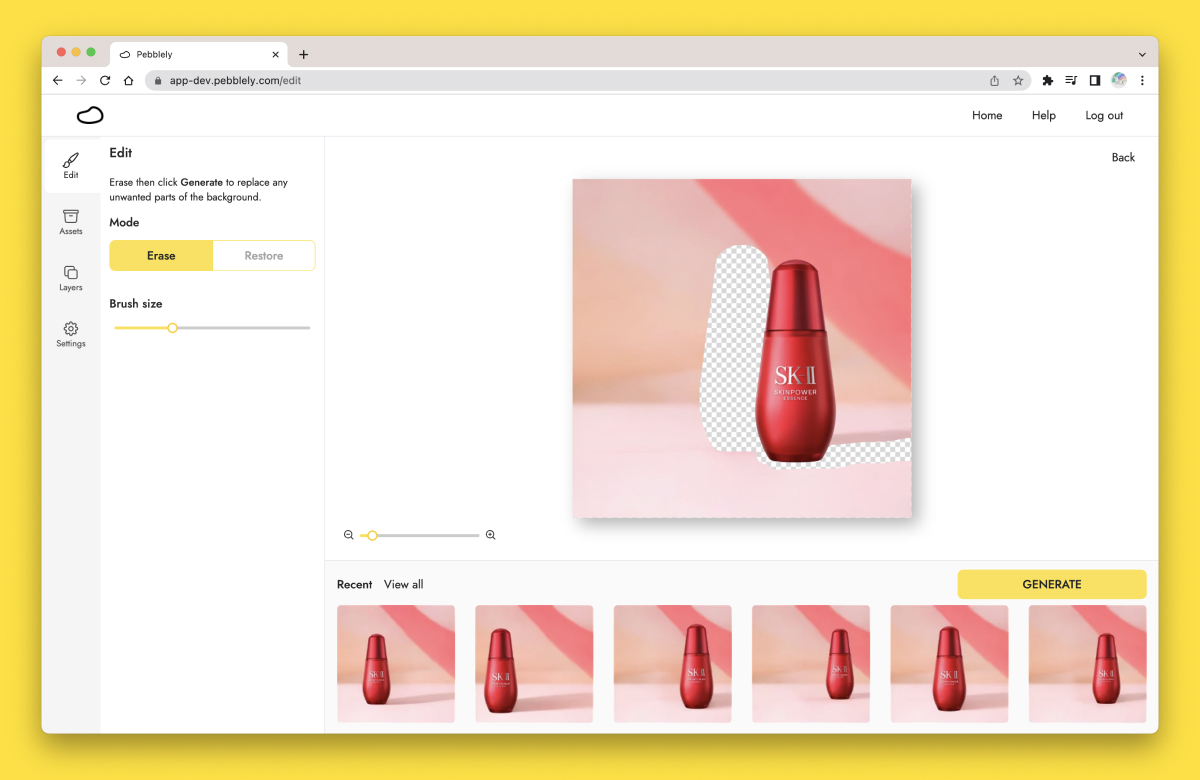
Task: Go back with the browser back arrow
Action: tap(58, 80)
